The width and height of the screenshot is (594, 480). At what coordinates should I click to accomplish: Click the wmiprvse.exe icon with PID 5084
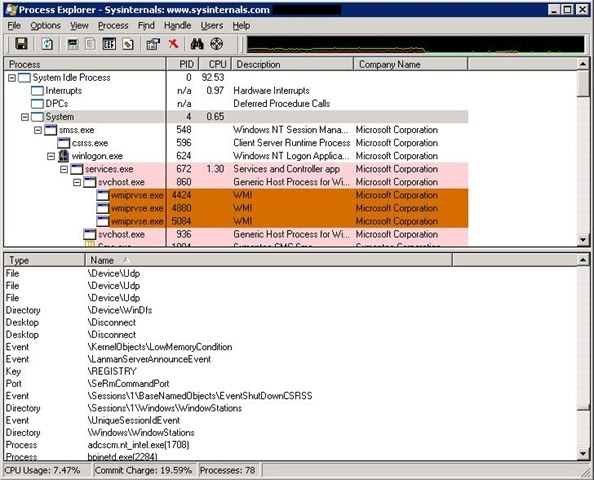pyautogui.click(x=102, y=221)
